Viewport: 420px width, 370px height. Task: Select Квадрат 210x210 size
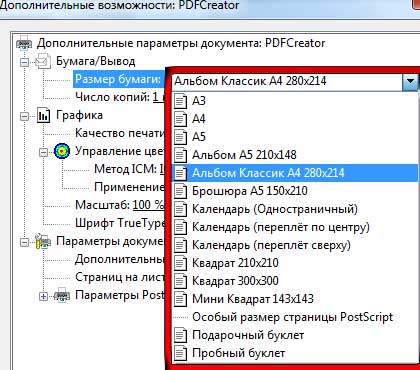[x=294, y=263]
